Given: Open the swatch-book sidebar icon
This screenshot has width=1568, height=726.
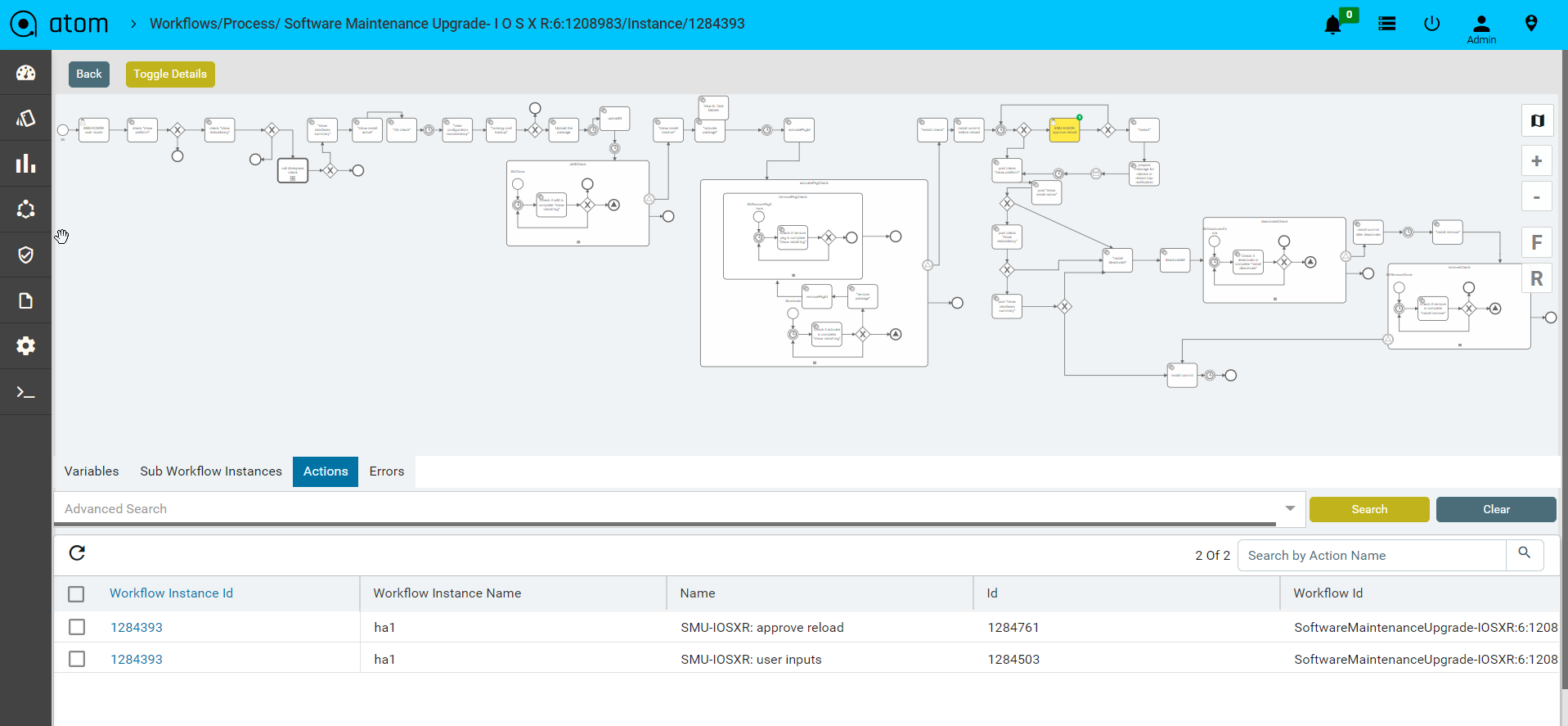Looking at the screenshot, I should pos(25,119).
